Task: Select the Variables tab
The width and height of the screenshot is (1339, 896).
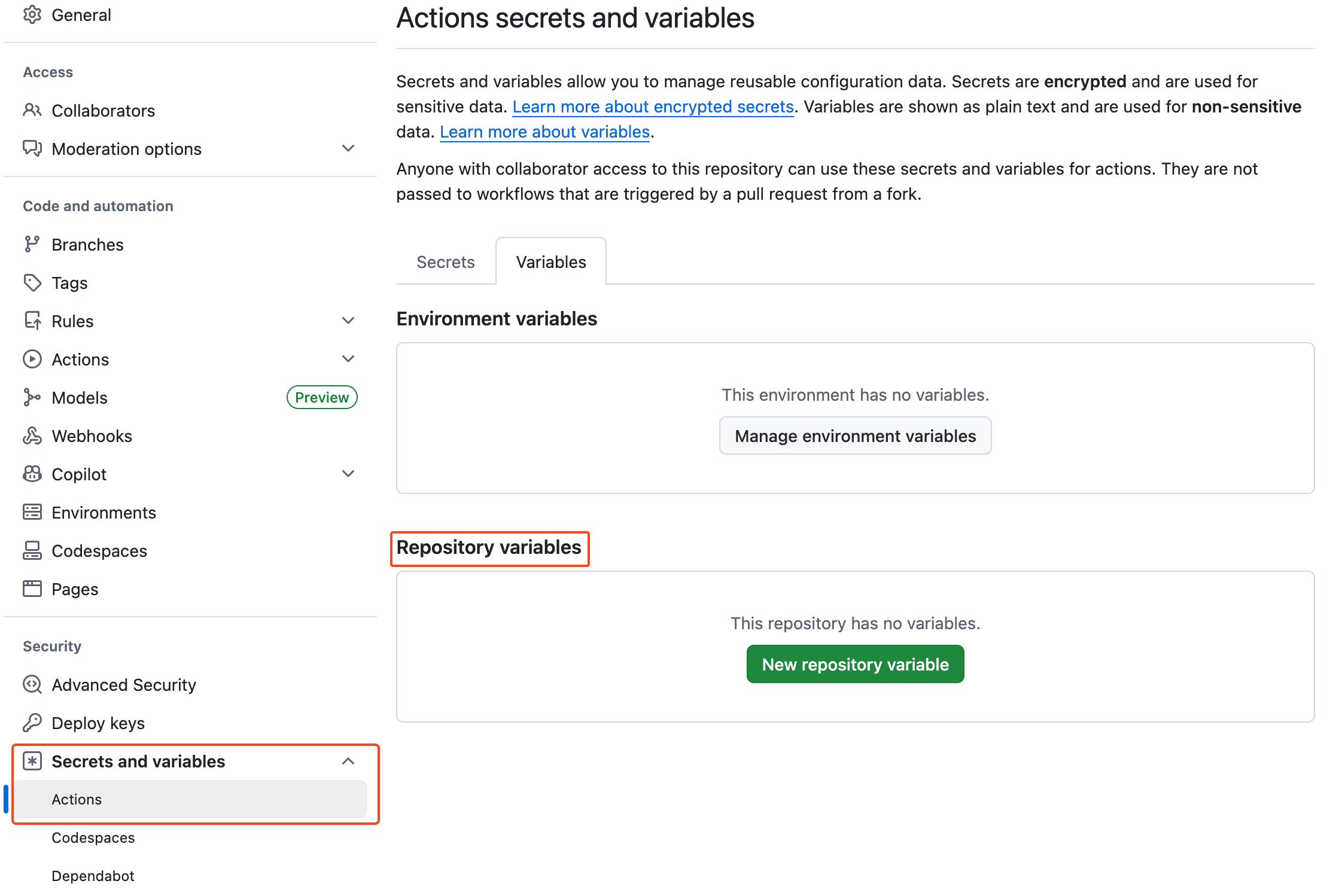Action: [x=550, y=261]
